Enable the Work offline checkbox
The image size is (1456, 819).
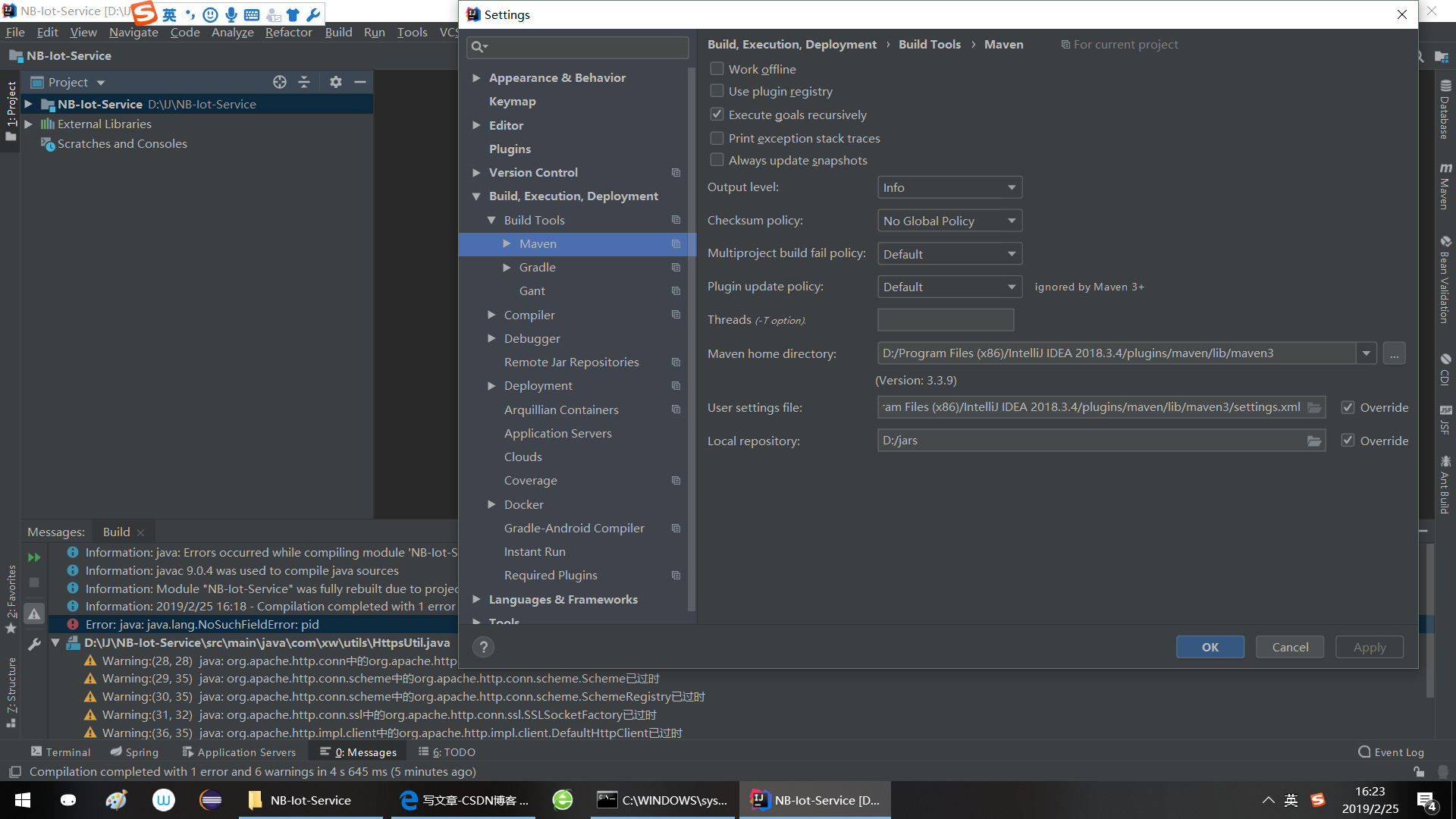point(717,69)
